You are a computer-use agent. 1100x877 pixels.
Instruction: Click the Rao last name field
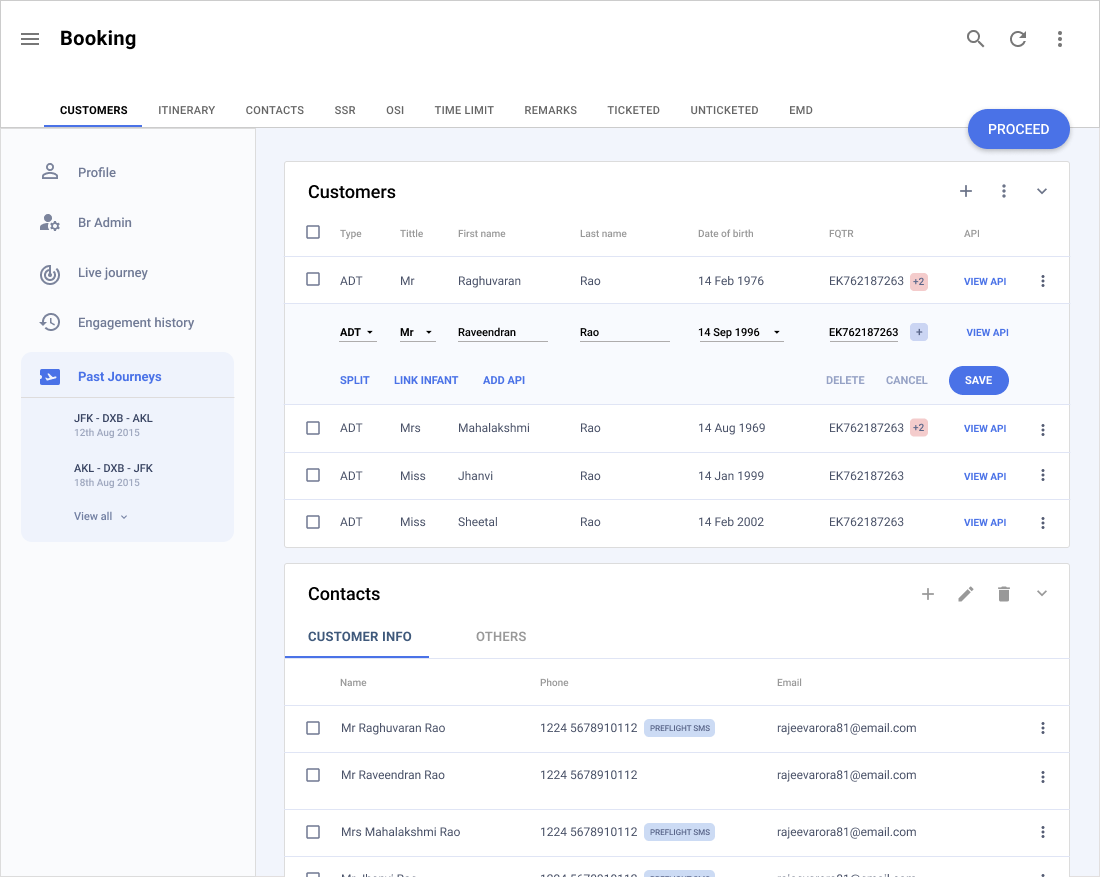[624, 333]
